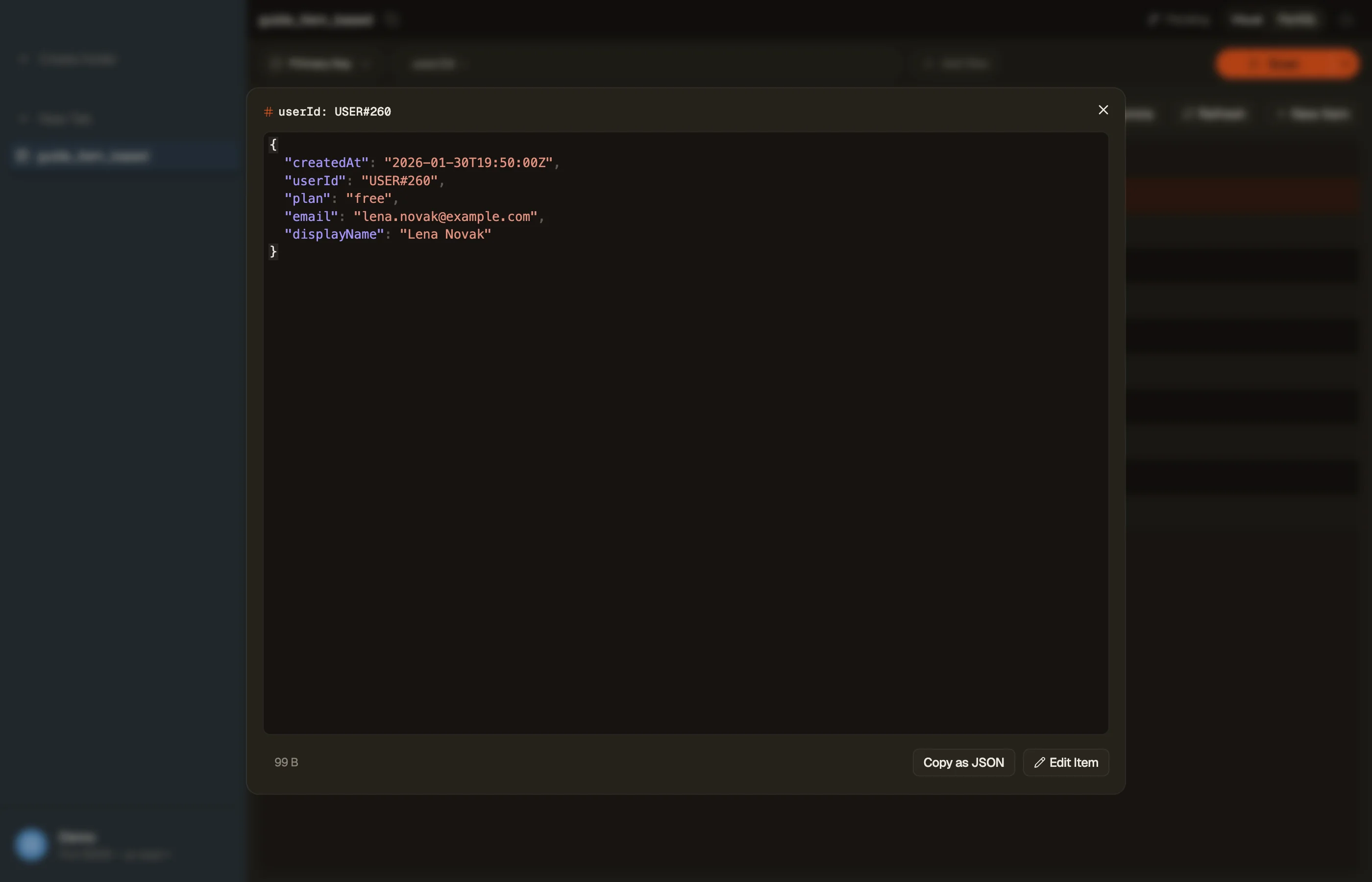1372x882 pixels.
Task: Click the "email" key in JSON
Action: click(x=312, y=217)
